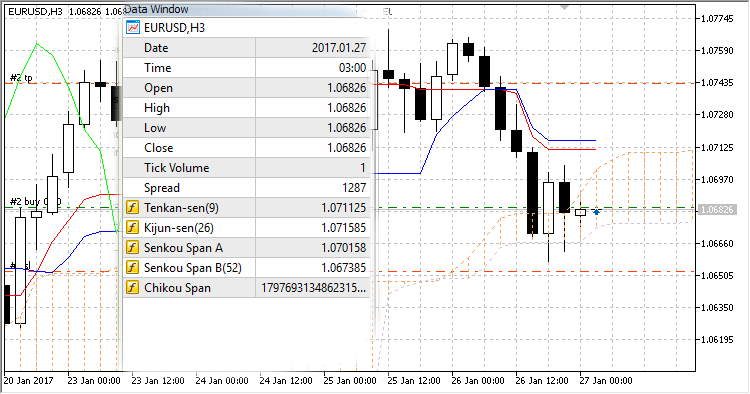
Task: Click the Spread value 1287
Action: tap(354, 188)
